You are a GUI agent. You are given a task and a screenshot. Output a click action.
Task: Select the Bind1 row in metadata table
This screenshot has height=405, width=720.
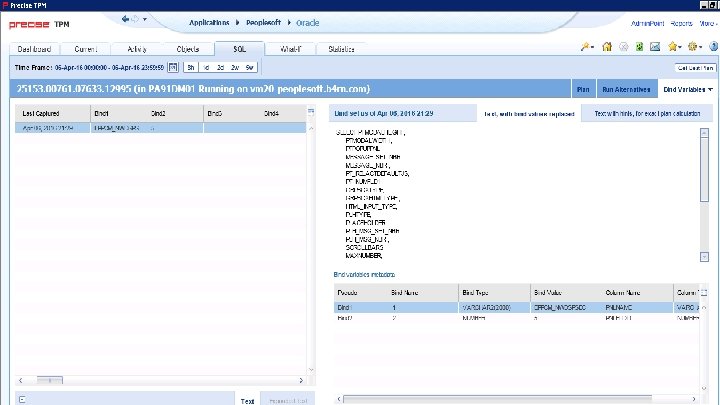517,307
